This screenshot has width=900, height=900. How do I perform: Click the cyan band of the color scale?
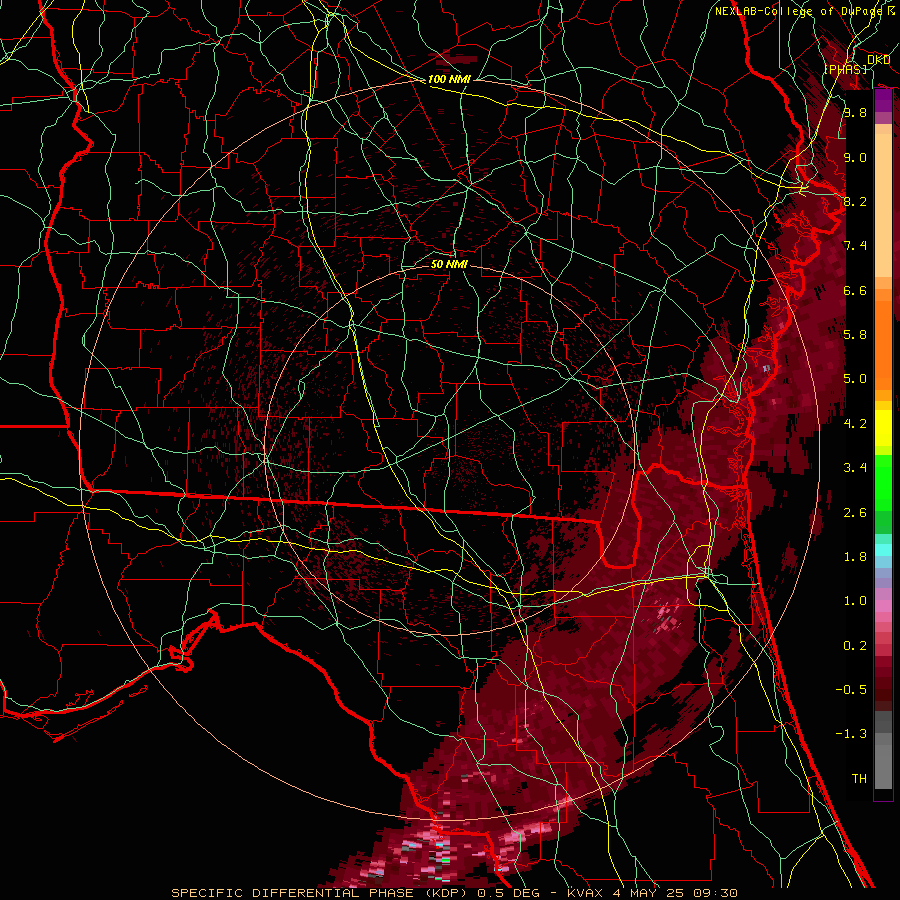883,550
